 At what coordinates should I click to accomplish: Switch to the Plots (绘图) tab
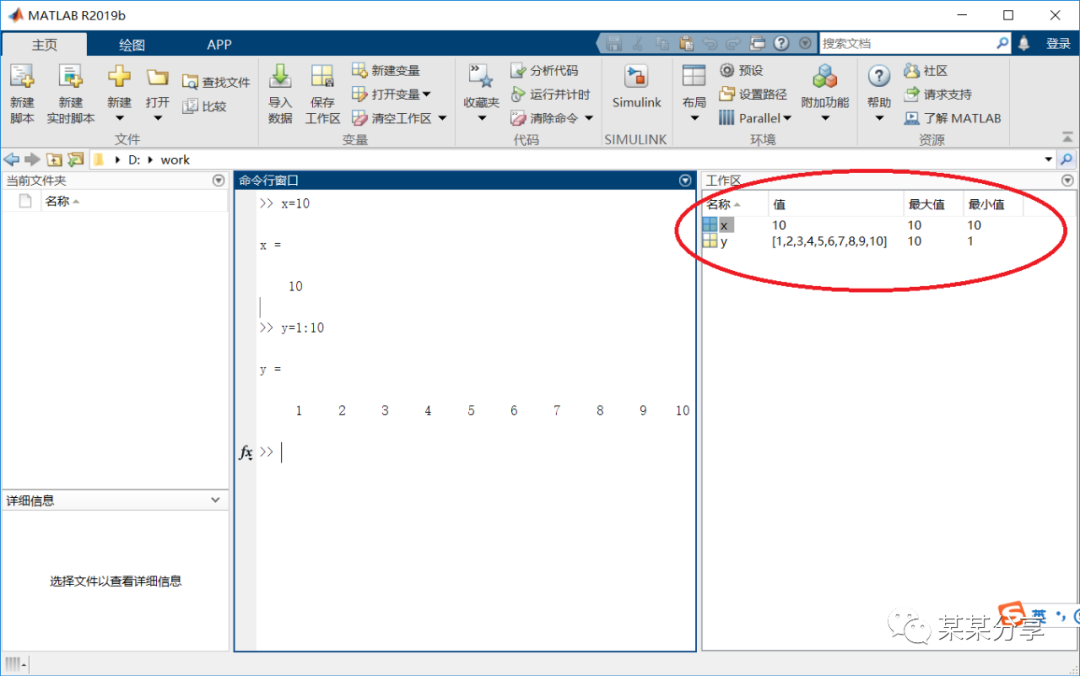pos(132,45)
